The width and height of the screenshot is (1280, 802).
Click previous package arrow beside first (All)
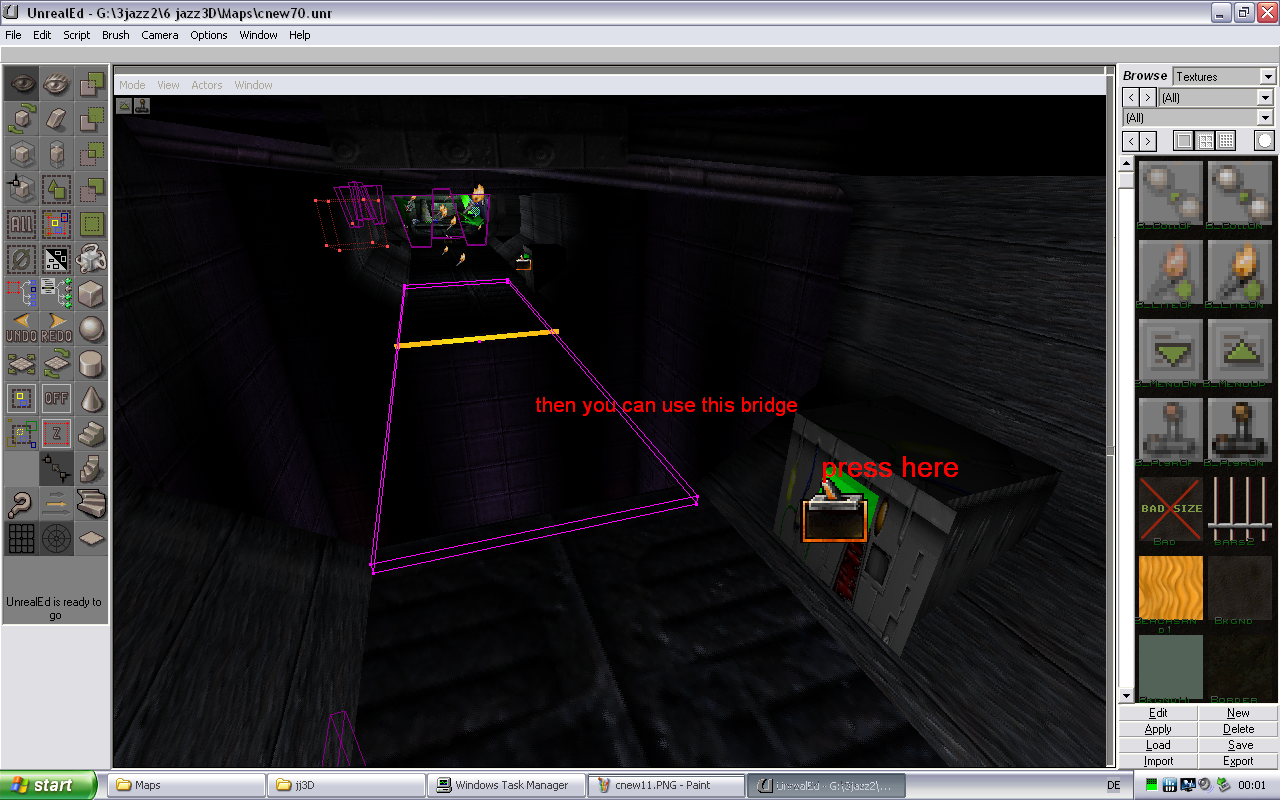click(x=1131, y=97)
